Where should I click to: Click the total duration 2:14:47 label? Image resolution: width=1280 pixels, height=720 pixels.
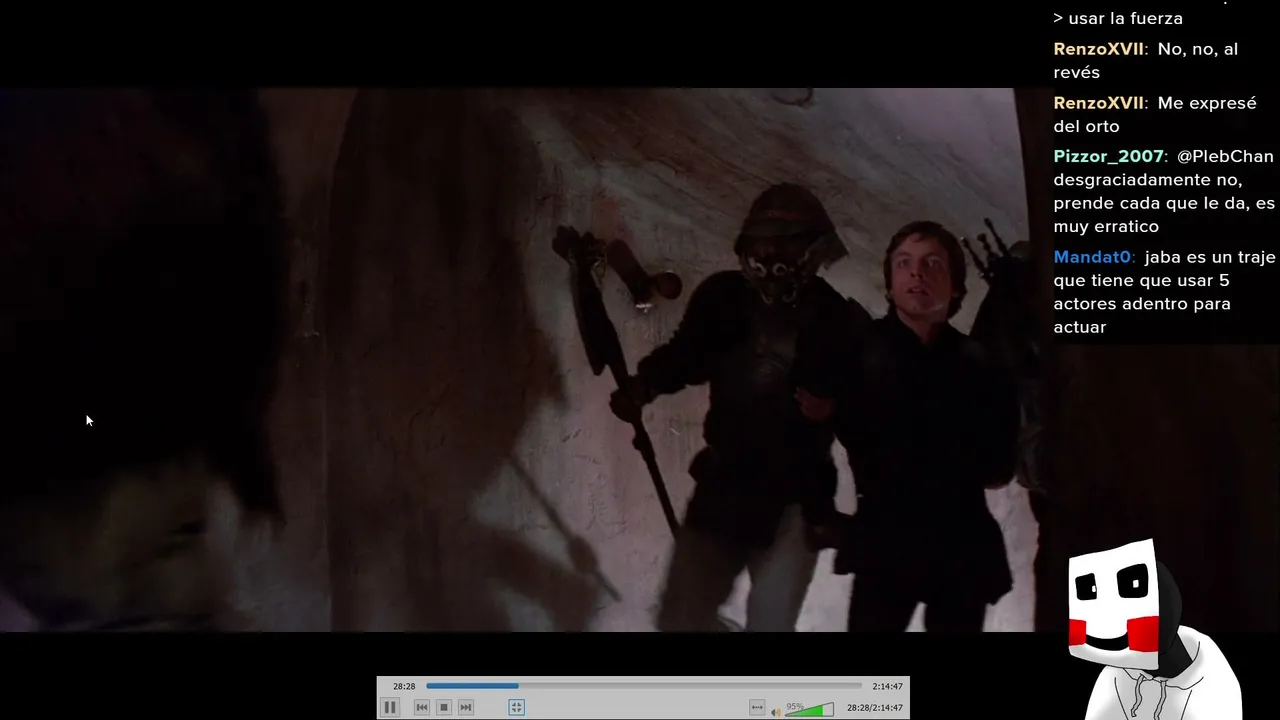click(x=887, y=686)
